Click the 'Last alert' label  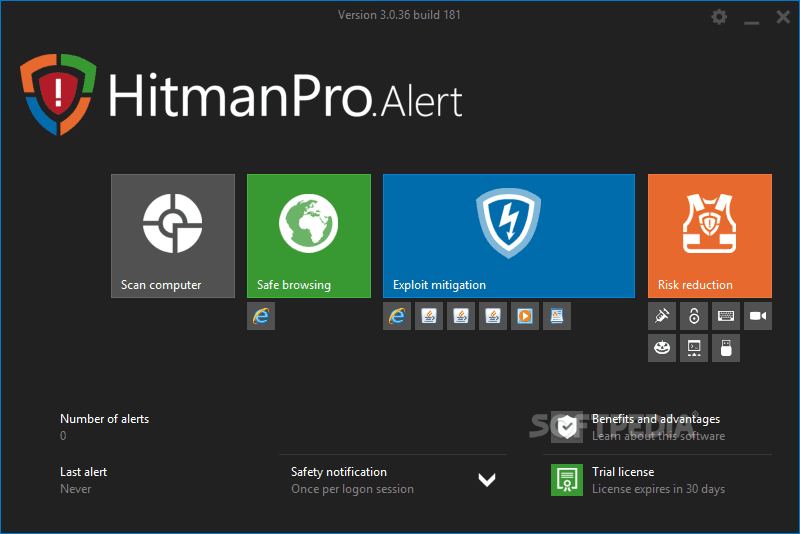[84, 472]
